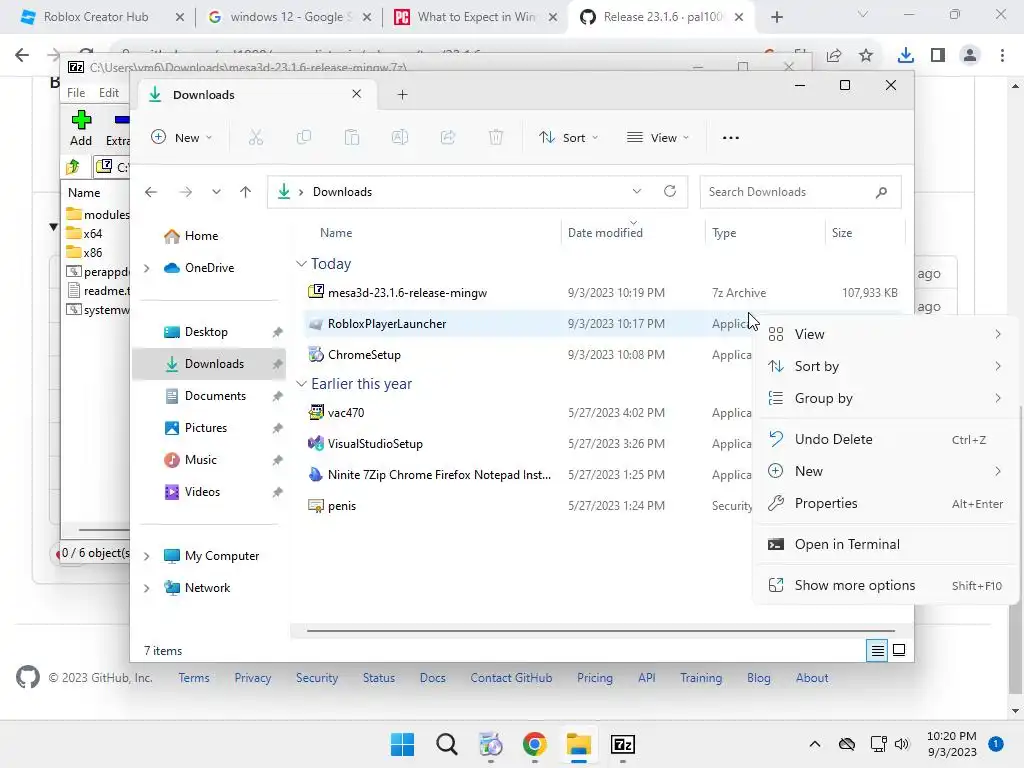Viewport: 1024px width, 768px height.
Task: Open the New dropdown in Explorer toolbar
Action: point(182,138)
